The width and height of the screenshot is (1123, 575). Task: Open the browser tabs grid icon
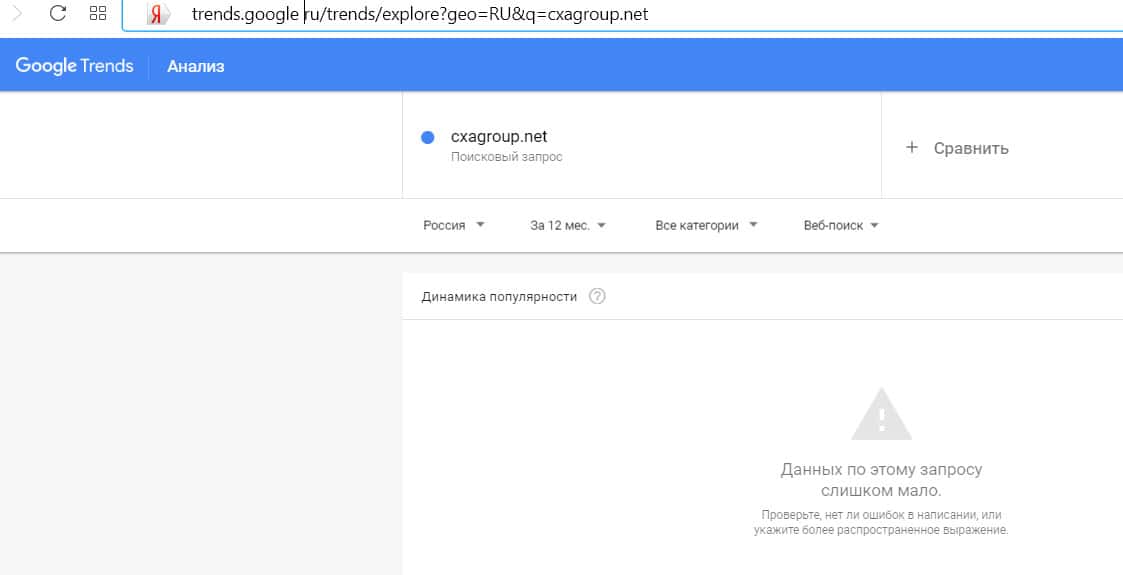tap(98, 14)
